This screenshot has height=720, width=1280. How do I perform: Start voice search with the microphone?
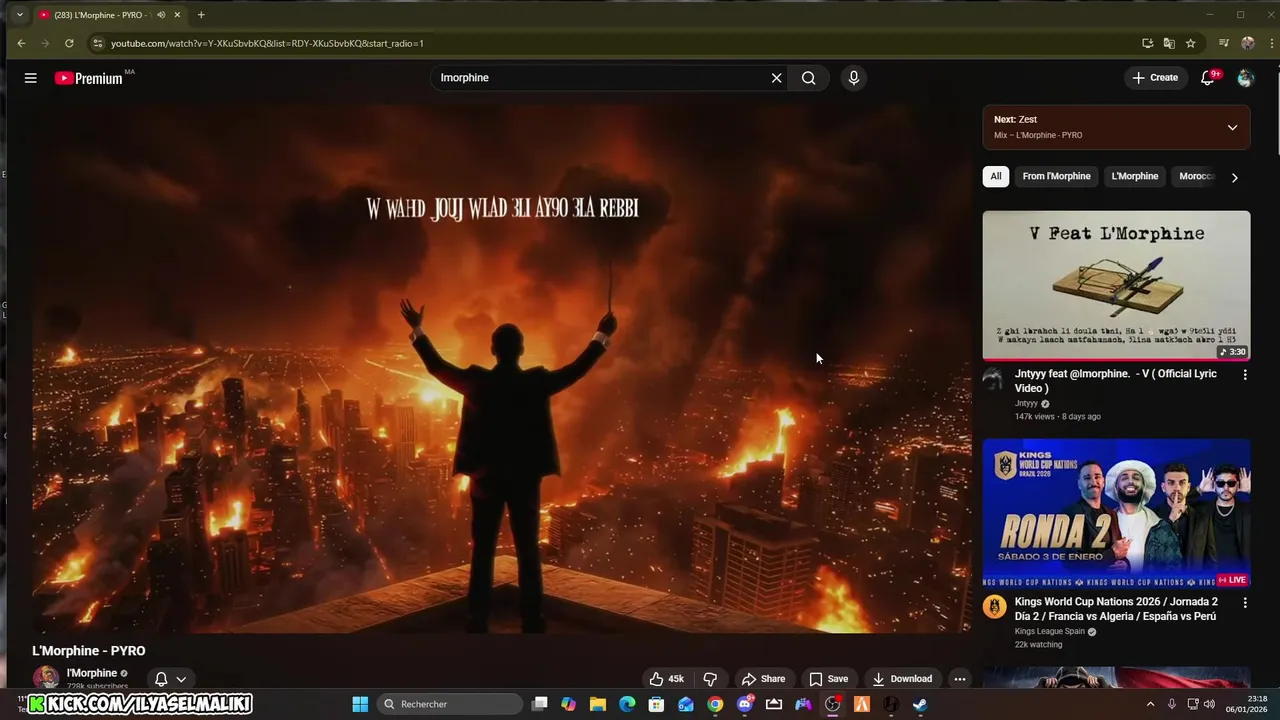853,78
